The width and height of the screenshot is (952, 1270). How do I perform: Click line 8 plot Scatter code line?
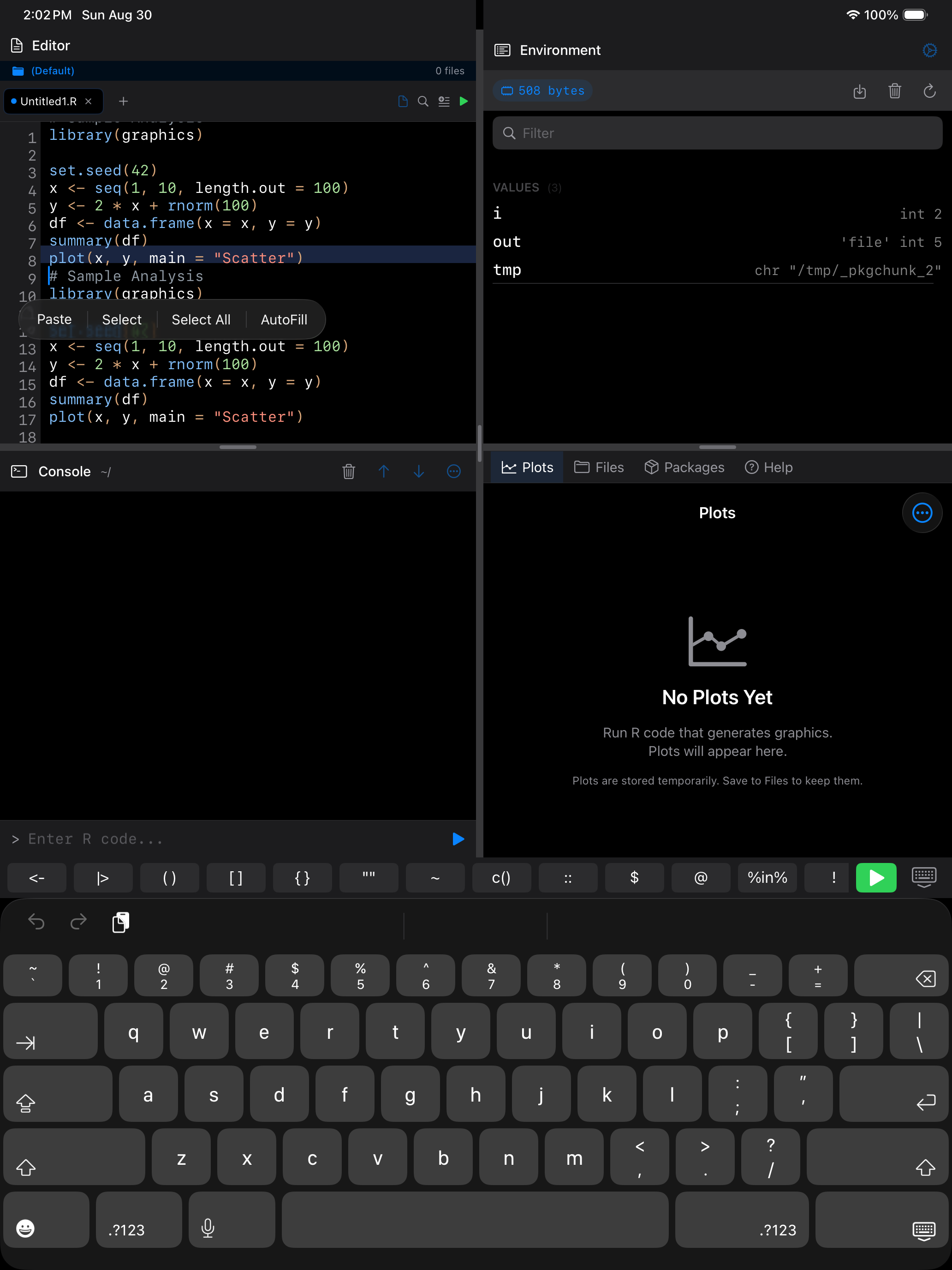176,258
